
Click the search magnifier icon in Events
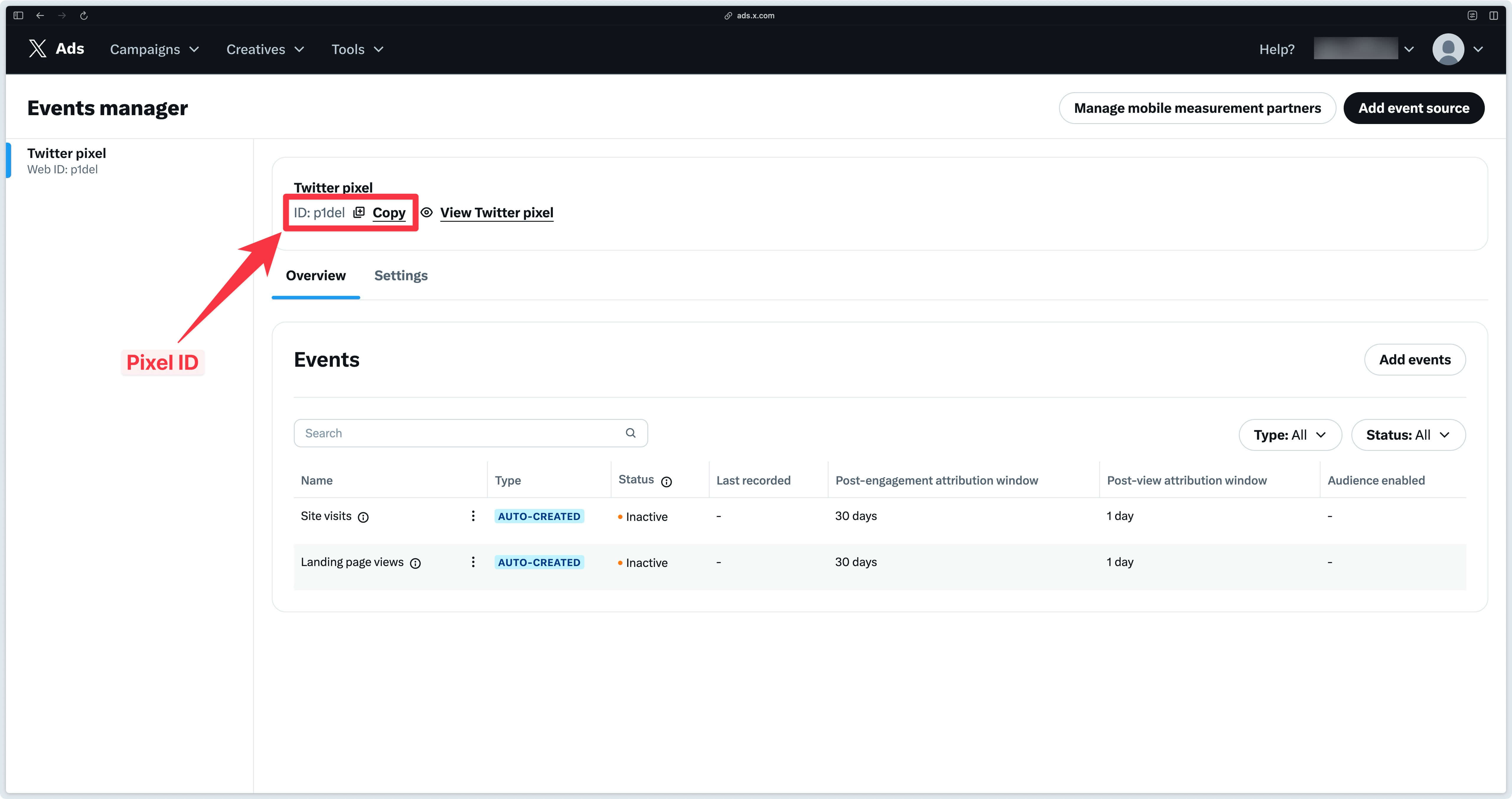click(630, 433)
